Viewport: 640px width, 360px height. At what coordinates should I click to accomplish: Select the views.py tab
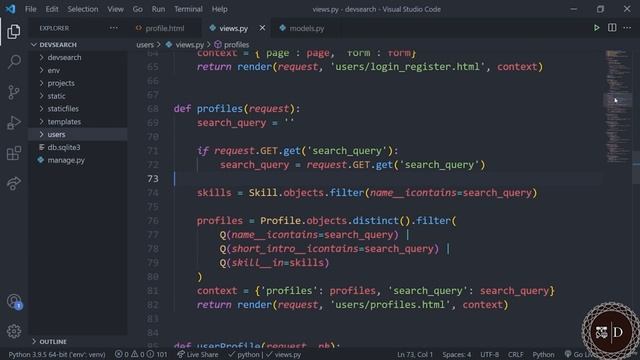click(x=233, y=28)
